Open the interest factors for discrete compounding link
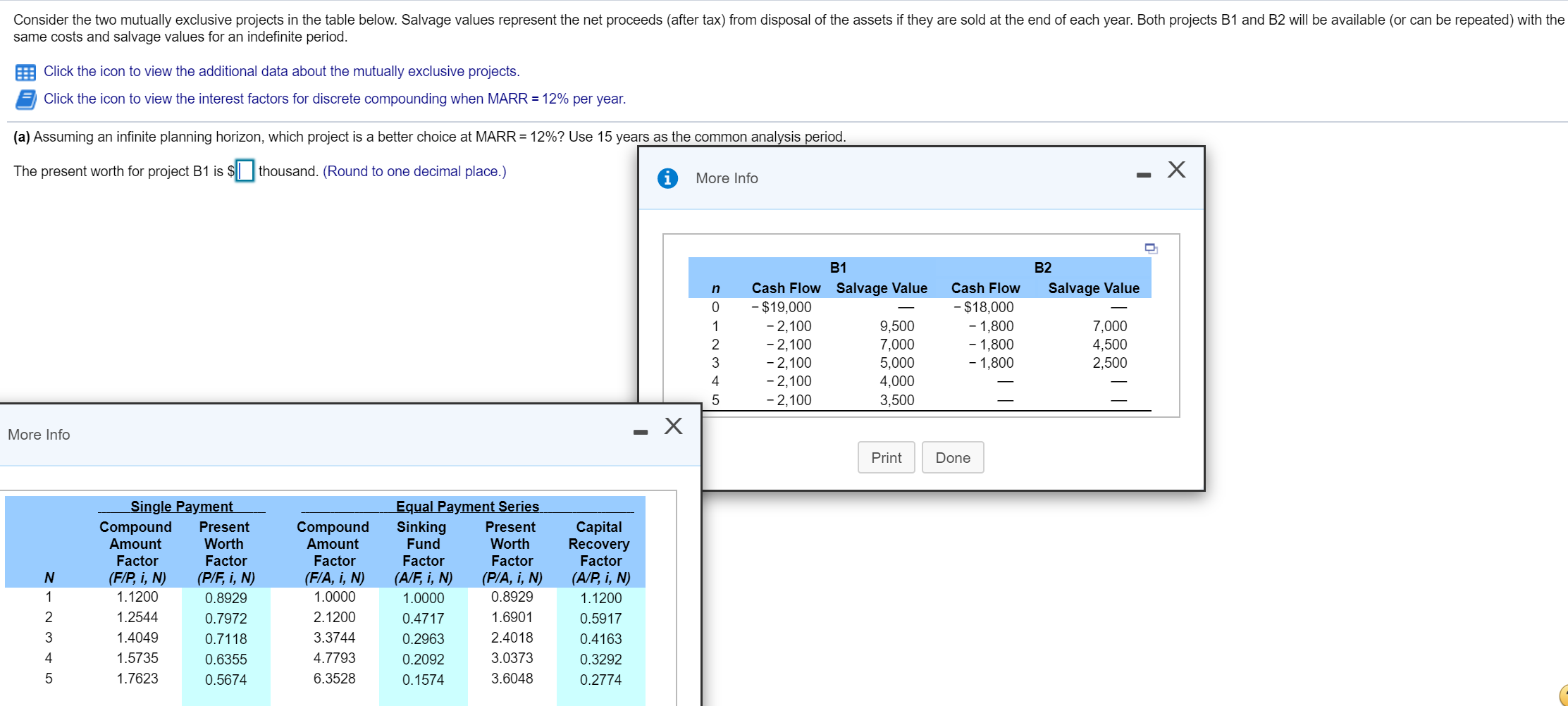Screen dimensions: 1568x706 point(334,99)
